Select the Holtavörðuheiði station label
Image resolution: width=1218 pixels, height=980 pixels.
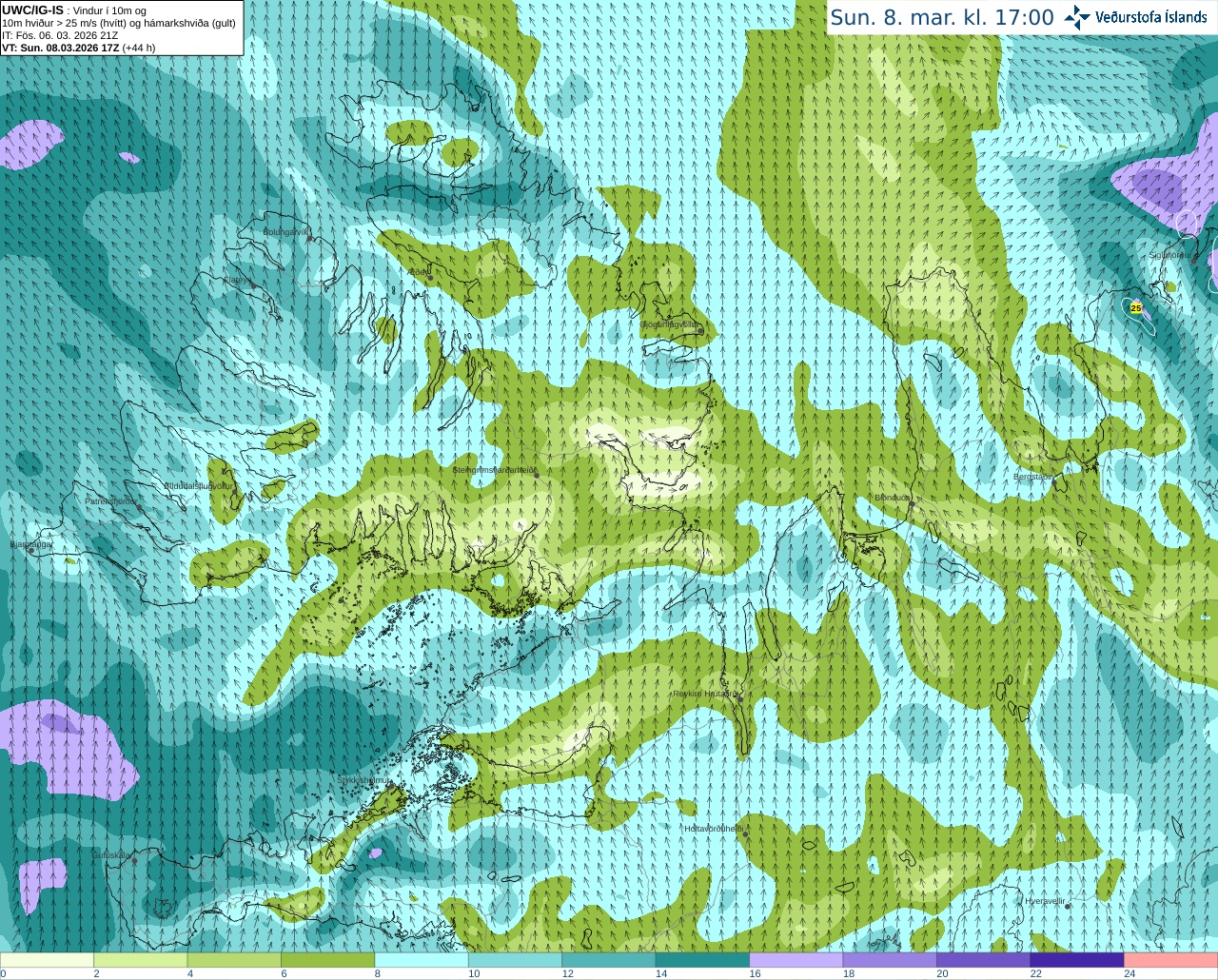click(x=713, y=829)
